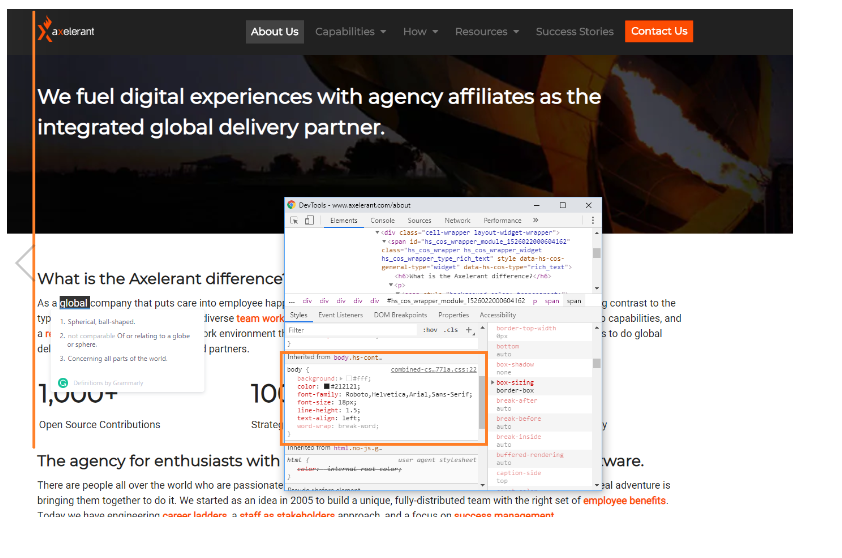Expand the box-sizing computed property
The width and height of the screenshot is (842, 558).
[x=493, y=382]
